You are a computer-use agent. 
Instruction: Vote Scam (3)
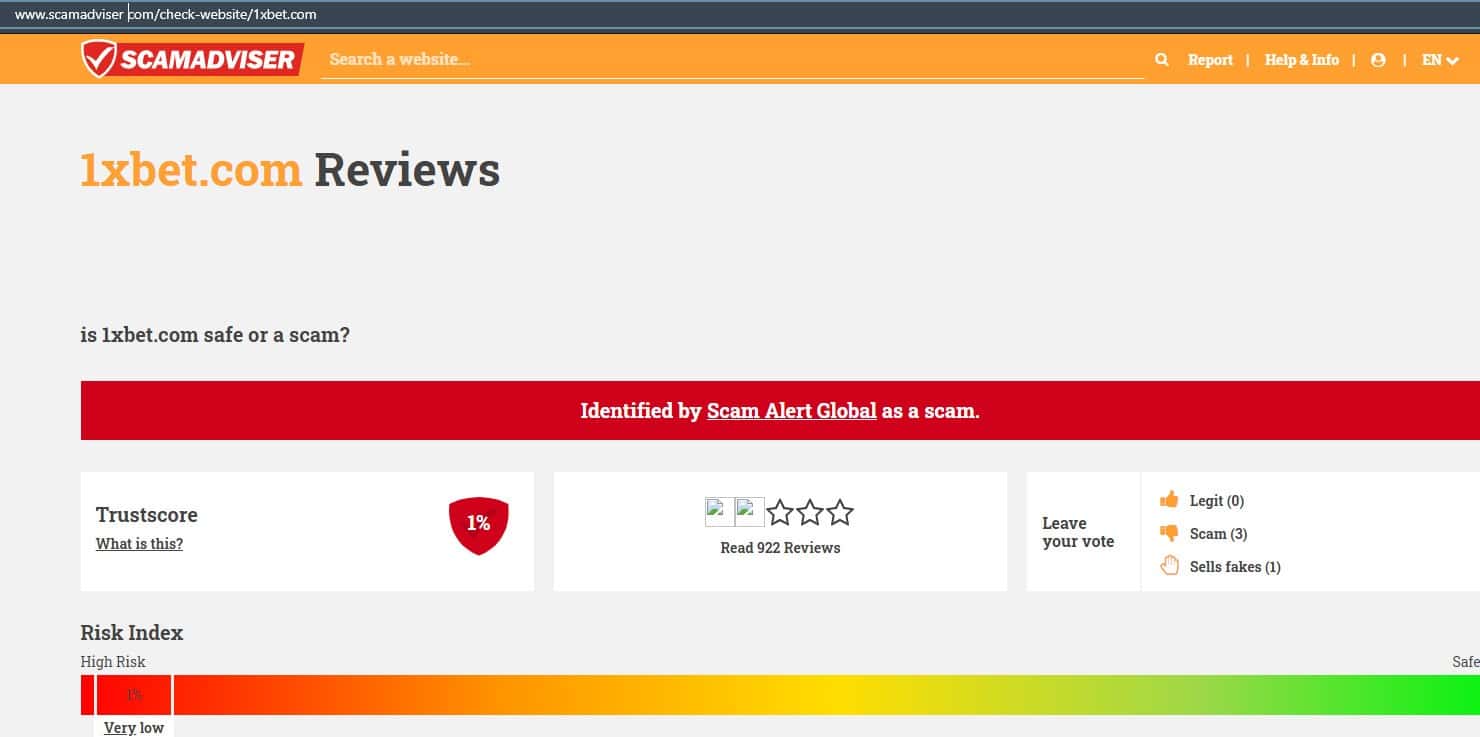(x=1218, y=534)
